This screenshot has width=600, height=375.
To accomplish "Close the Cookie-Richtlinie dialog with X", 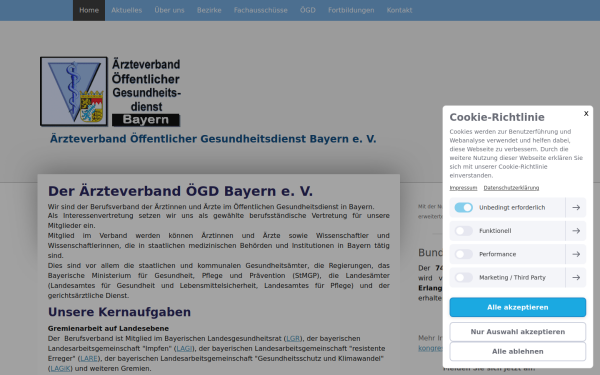I will click(x=586, y=113).
